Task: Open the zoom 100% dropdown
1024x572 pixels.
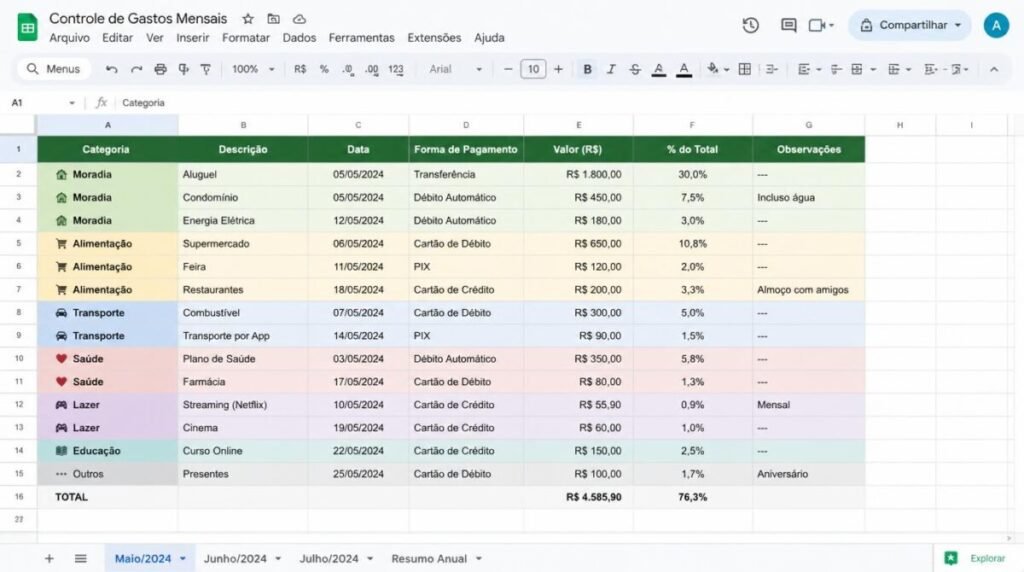Action: (253, 69)
